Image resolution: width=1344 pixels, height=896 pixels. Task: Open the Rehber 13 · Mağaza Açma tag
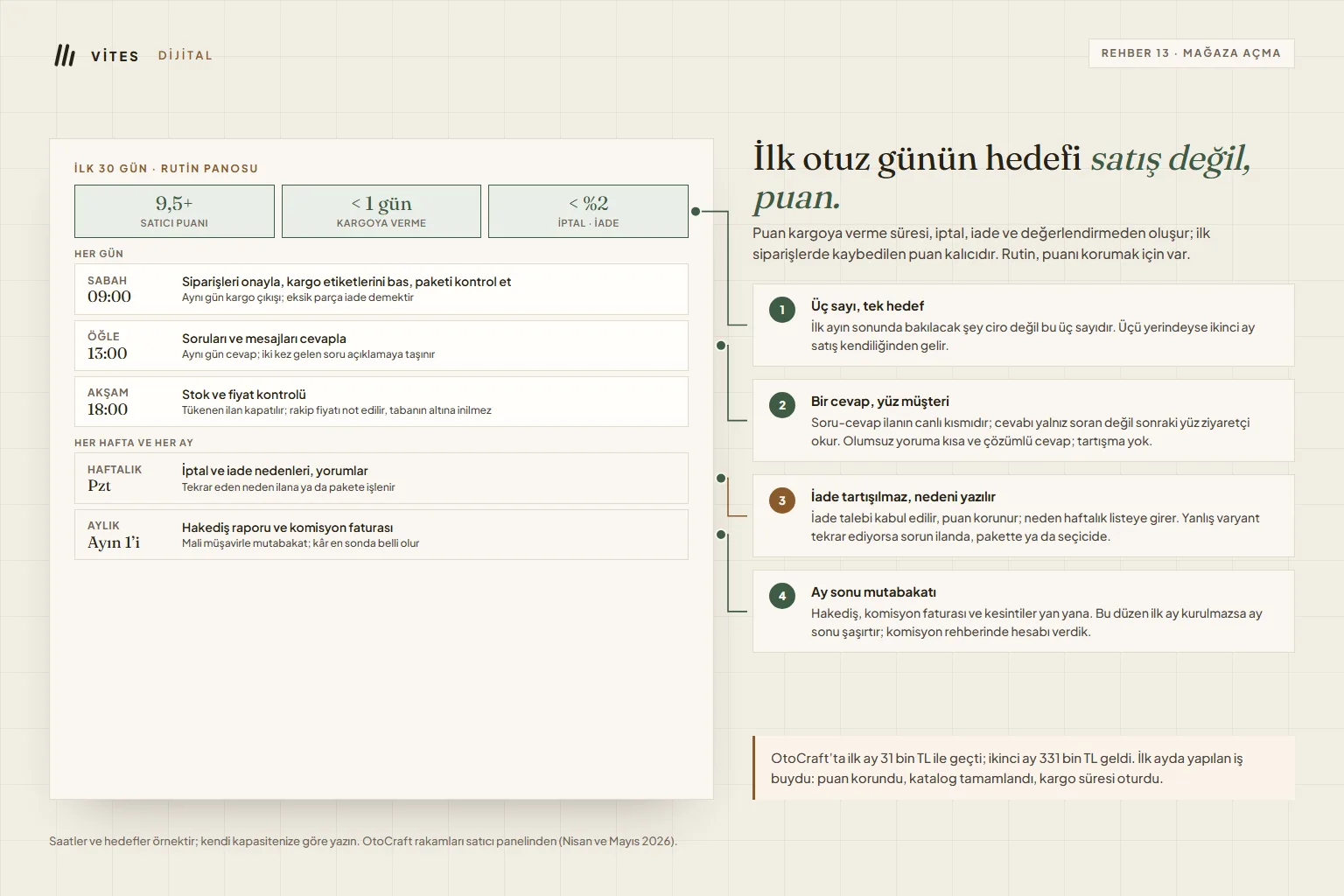click(x=1191, y=53)
